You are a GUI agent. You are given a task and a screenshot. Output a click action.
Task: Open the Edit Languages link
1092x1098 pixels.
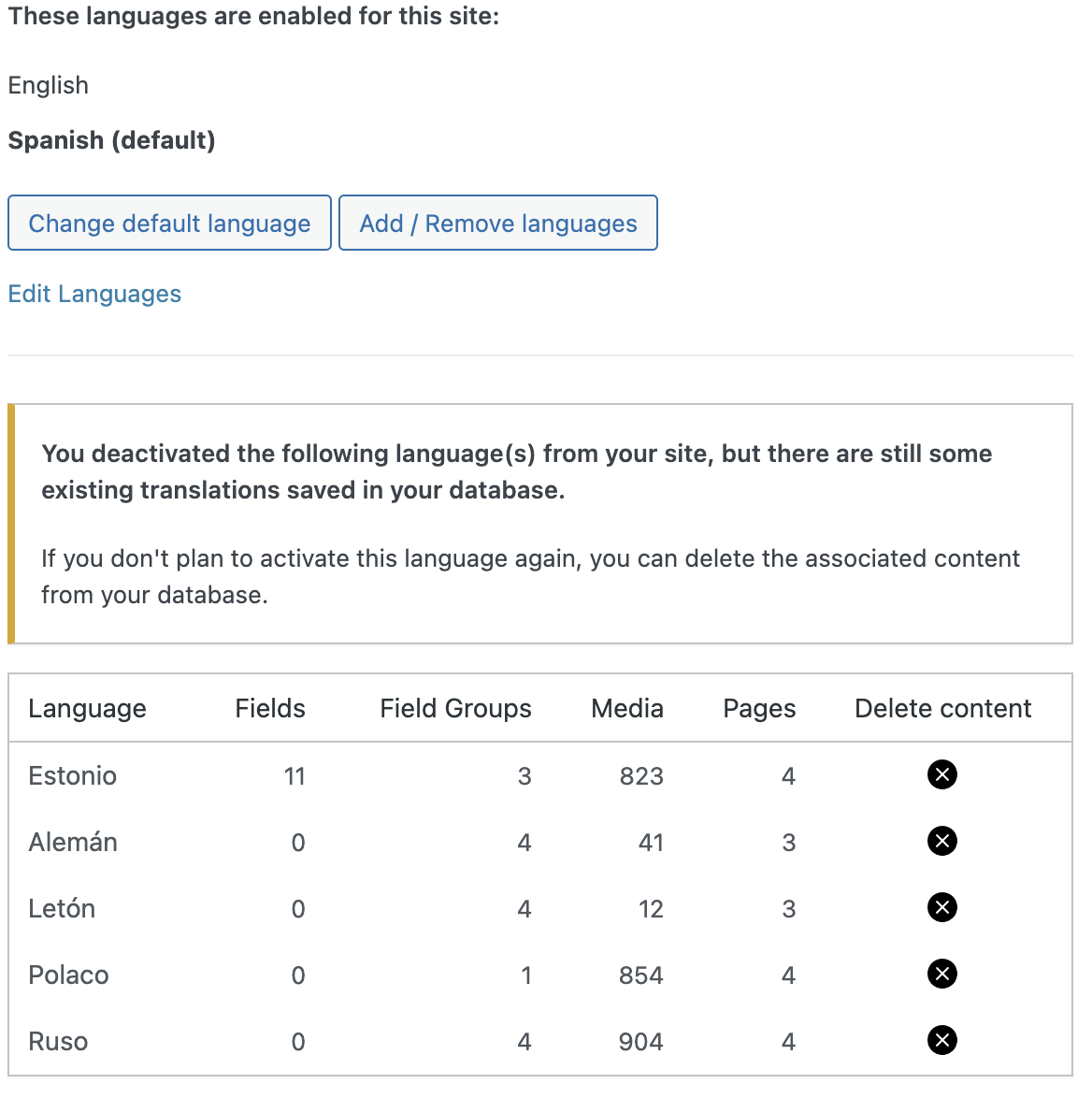tap(94, 294)
